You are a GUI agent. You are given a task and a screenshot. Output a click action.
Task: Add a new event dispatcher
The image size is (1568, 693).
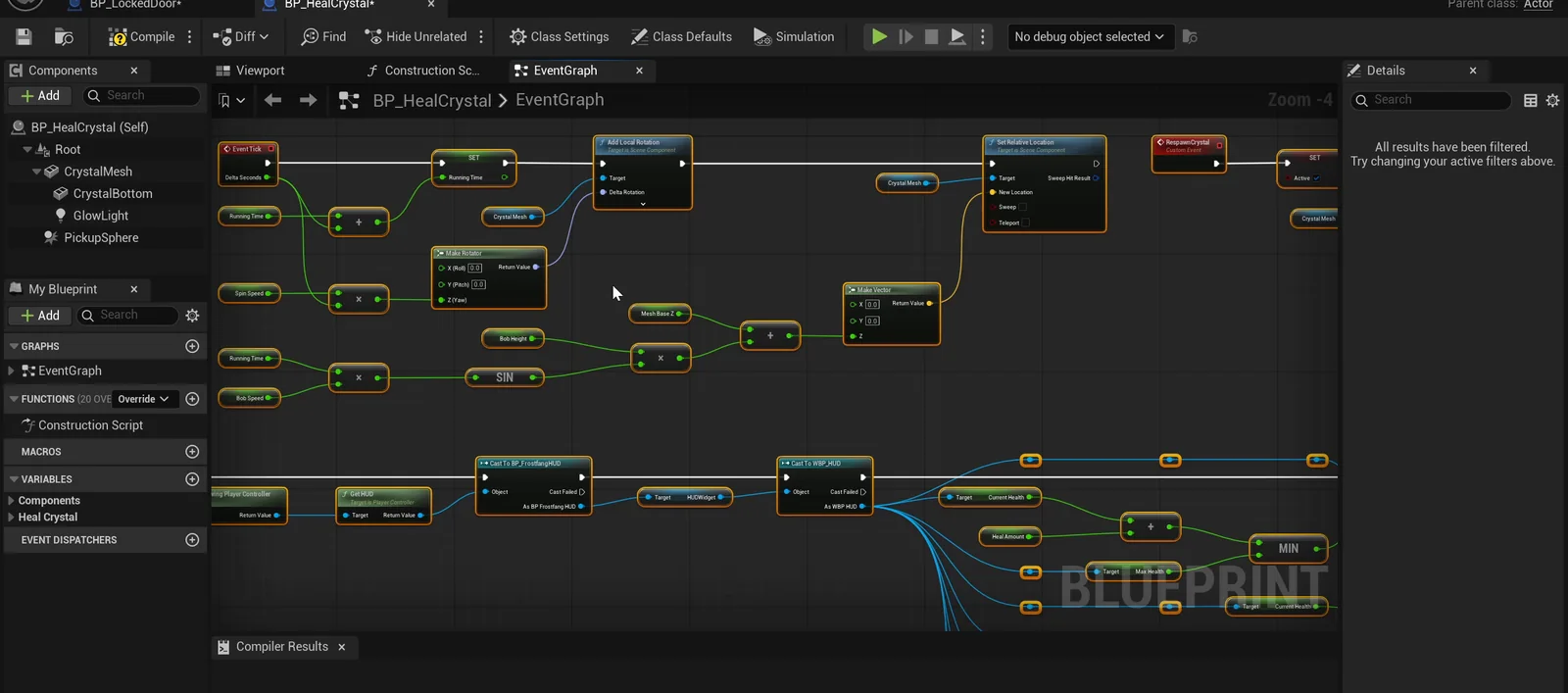[x=192, y=540]
